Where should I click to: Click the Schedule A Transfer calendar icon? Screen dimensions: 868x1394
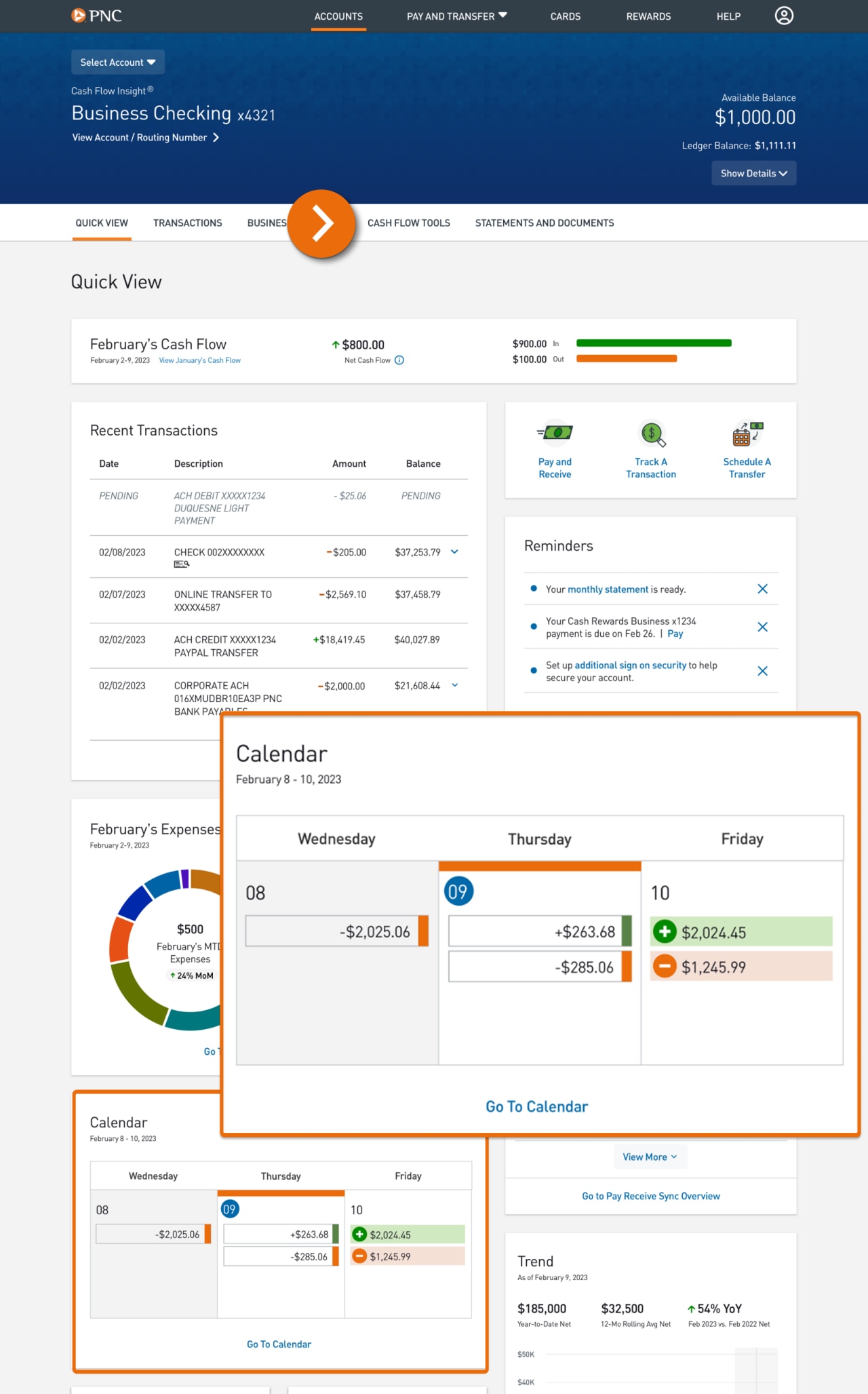(747, 433)
